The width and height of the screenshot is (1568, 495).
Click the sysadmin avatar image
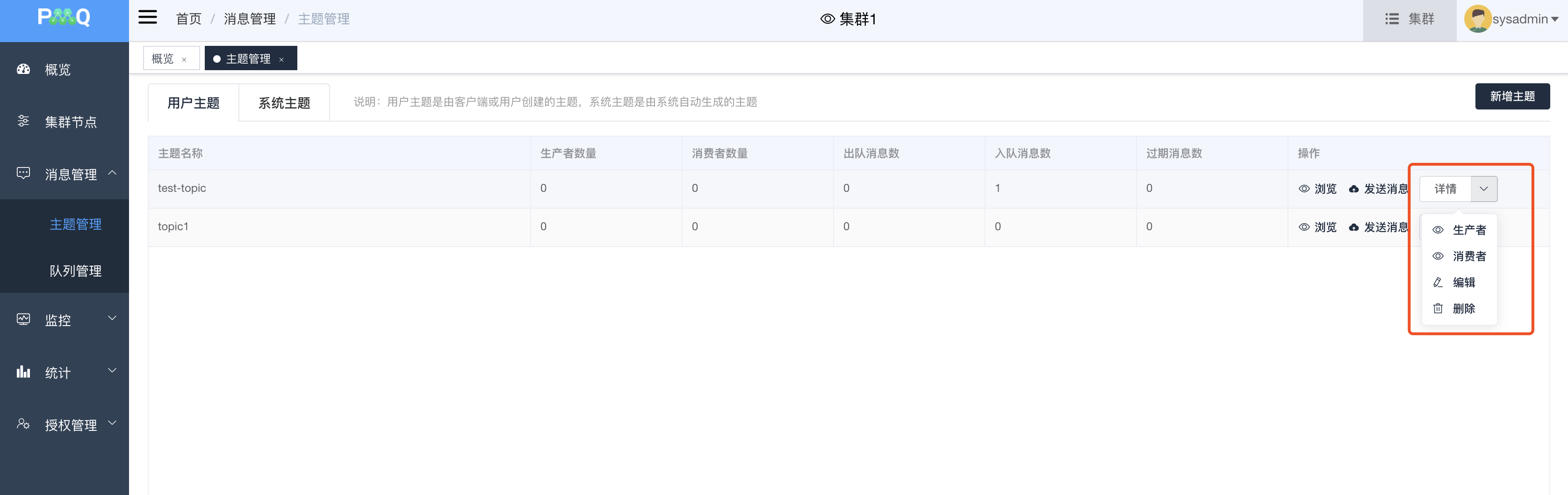point(1477,19)
